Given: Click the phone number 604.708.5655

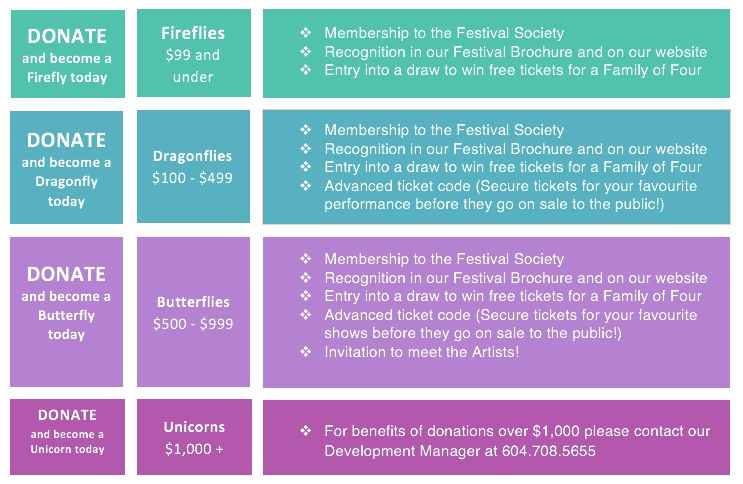Looking at the screenshot, I should tap(549, 450).
